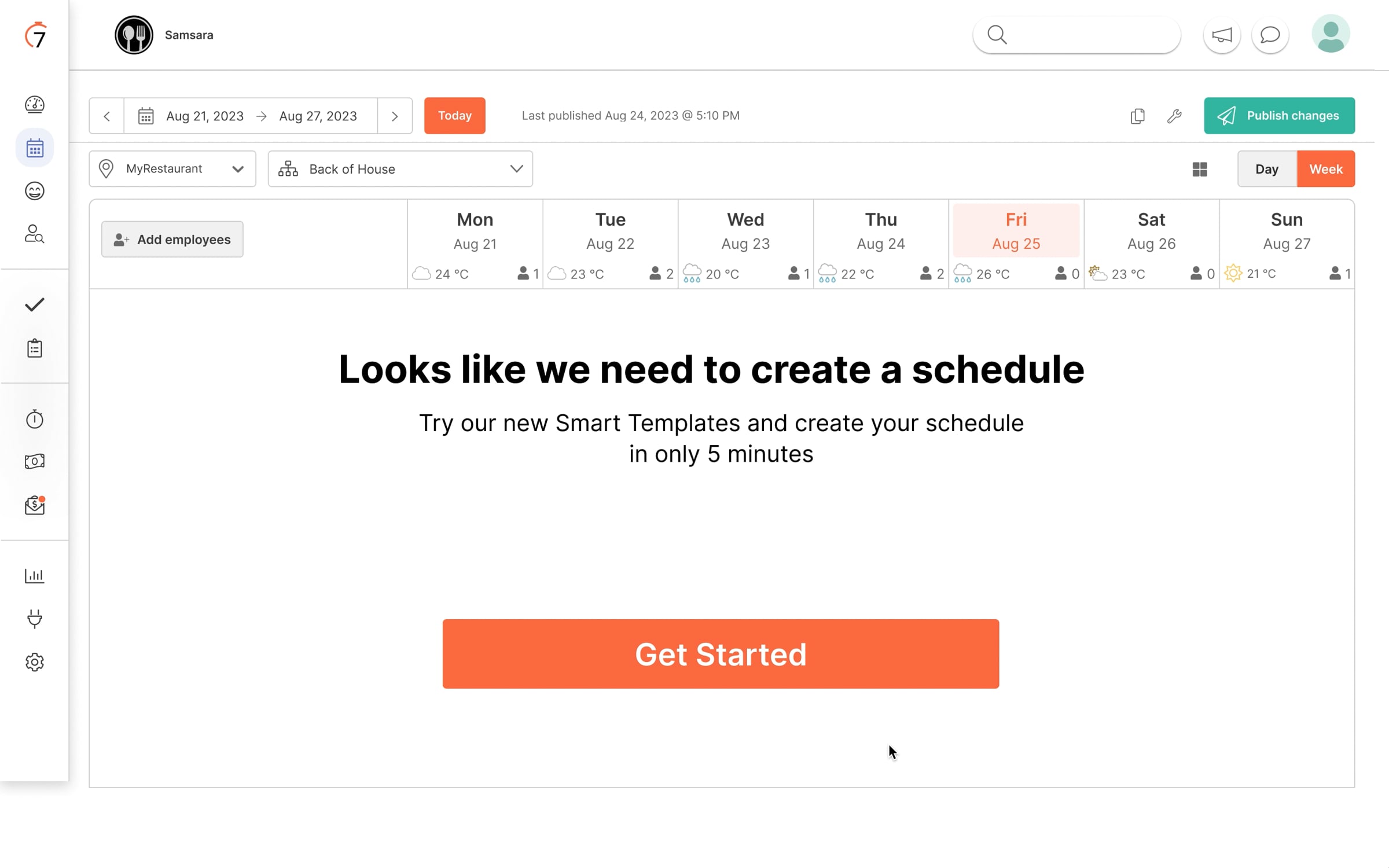This screenshot has width=1389, height=868.
Task: Click the Get Started button
Action: 721,654
